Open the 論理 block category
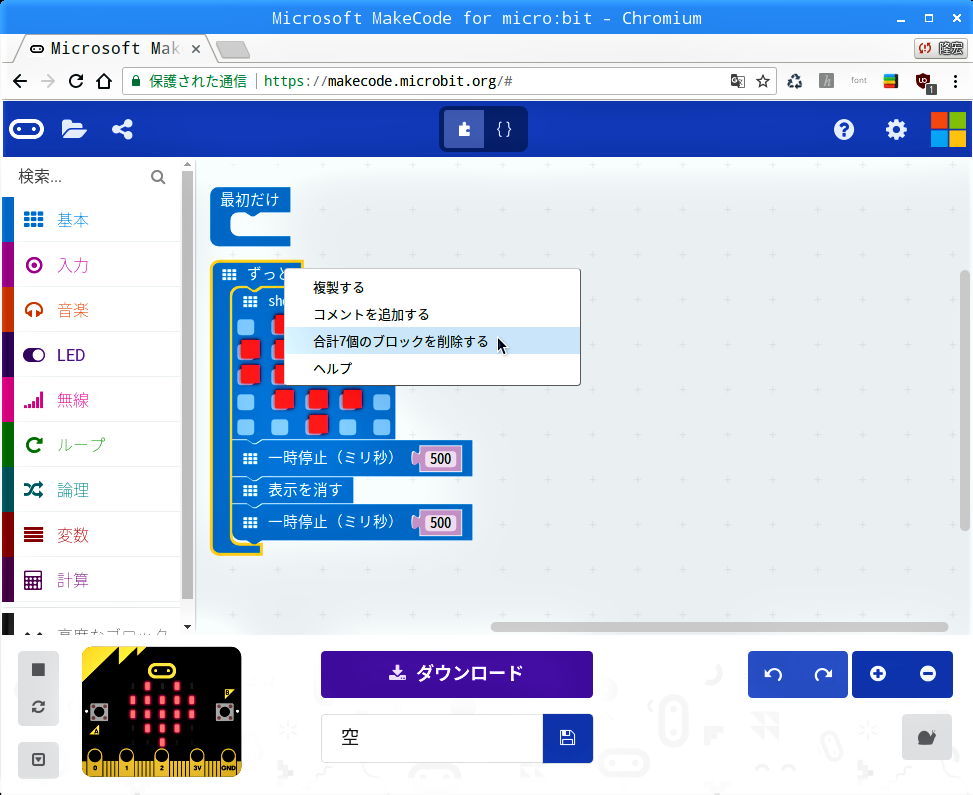973x795 pixels. coord(92,490)
